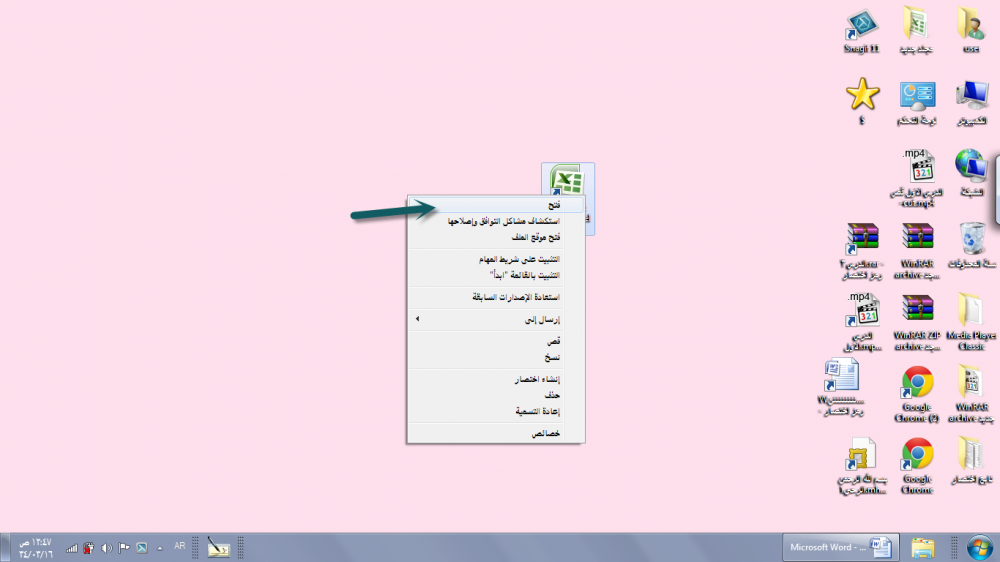The image size is (1000, 562).
Task: Open the Control Panel (لوحة التحكم) desktop icon
Action: tap(917, 97)
